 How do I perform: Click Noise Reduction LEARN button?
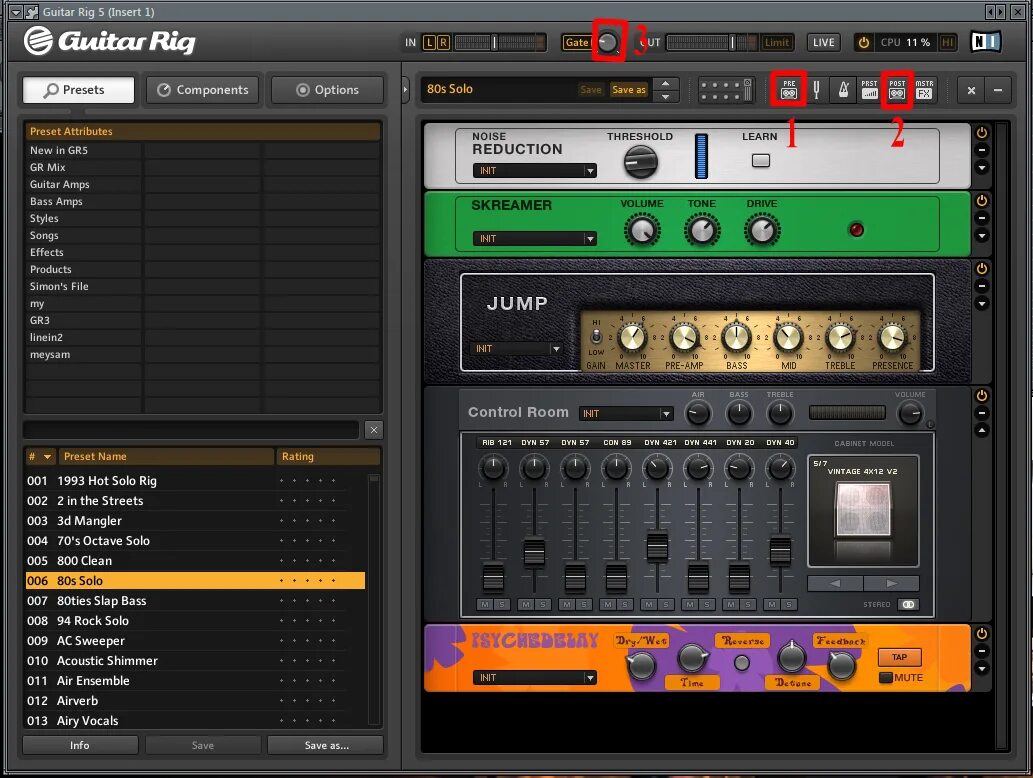[x=761, y=160]
